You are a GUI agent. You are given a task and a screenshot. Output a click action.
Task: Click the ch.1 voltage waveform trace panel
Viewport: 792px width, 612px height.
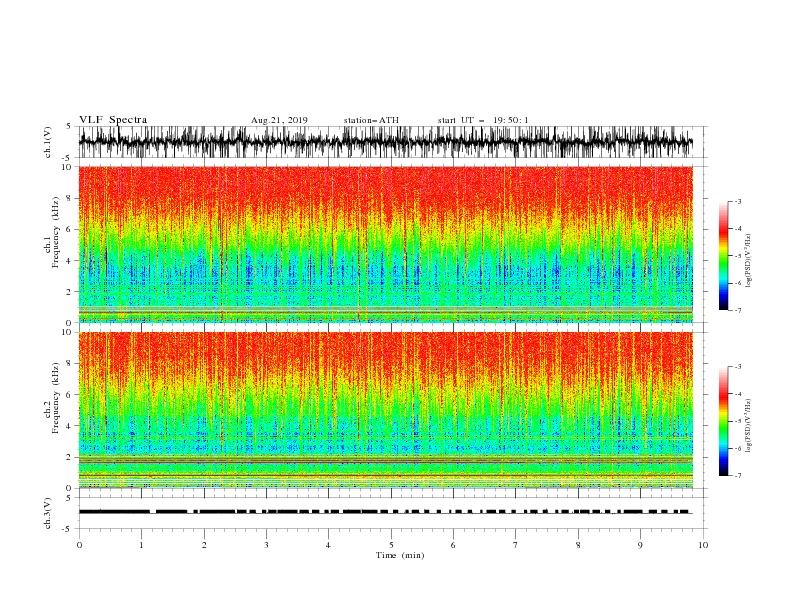(385, 142)
